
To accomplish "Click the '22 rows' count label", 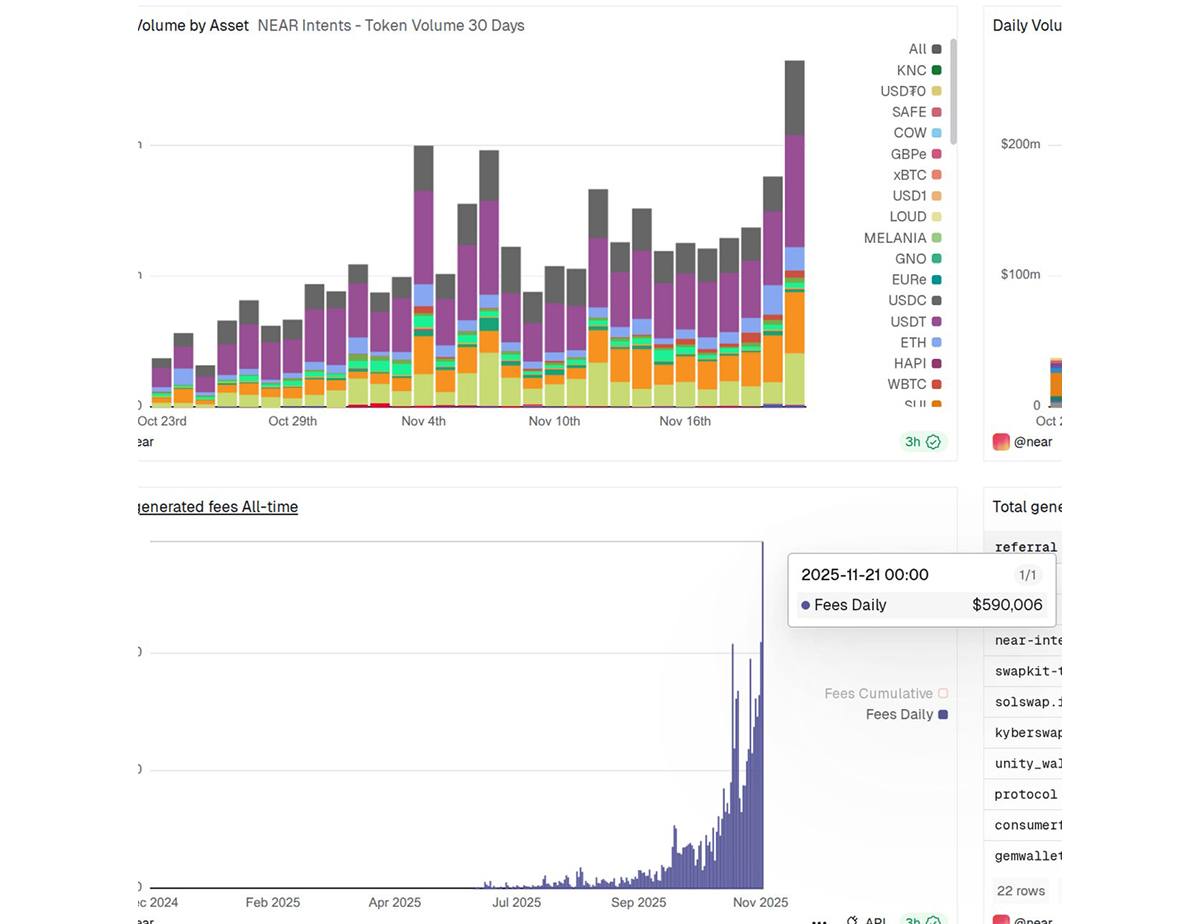I will click(1021, 891).
